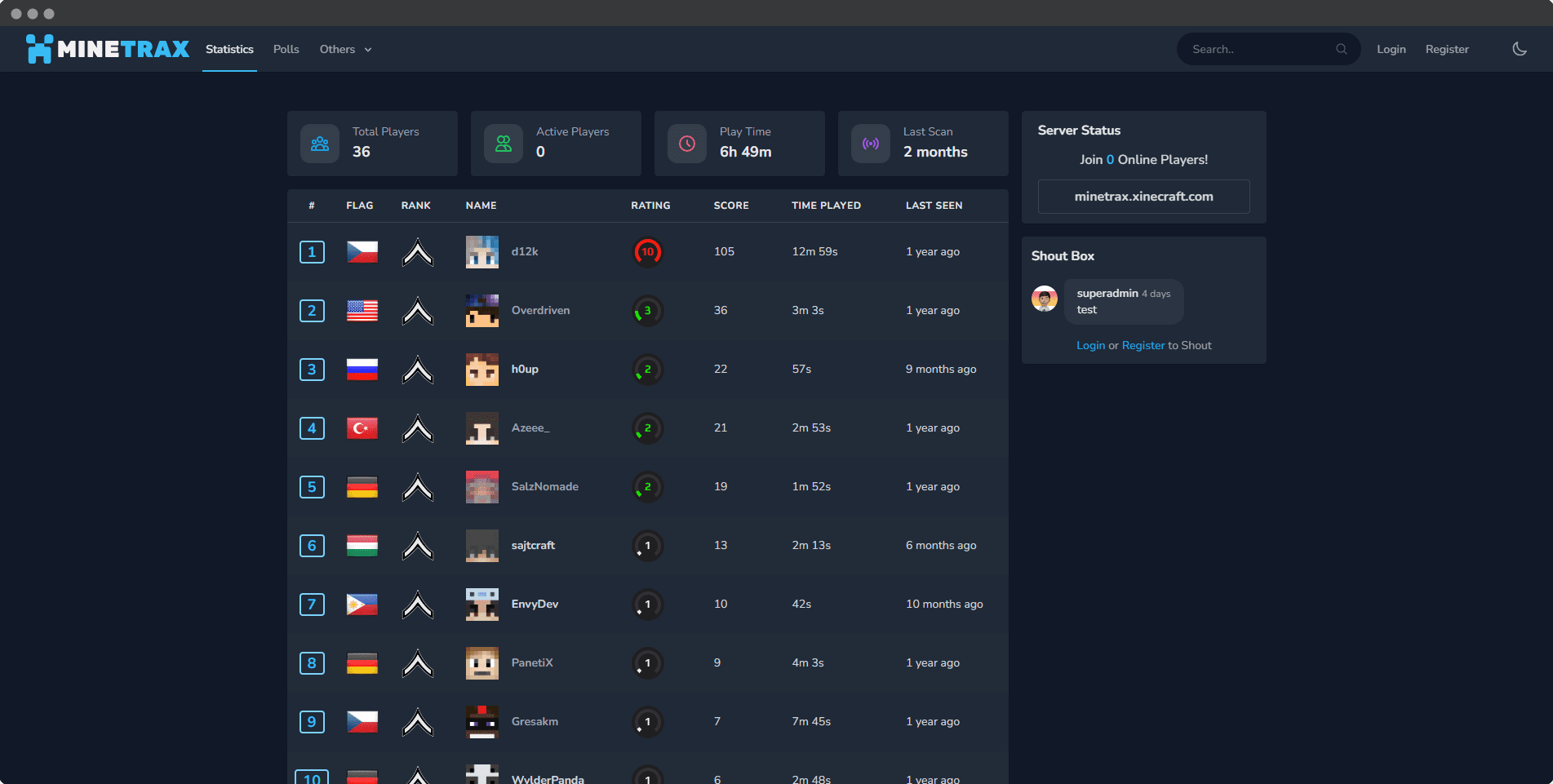Sort by TIME PLAYED column header
This screenshot has width=1553, height=784.
coord(826,206)
